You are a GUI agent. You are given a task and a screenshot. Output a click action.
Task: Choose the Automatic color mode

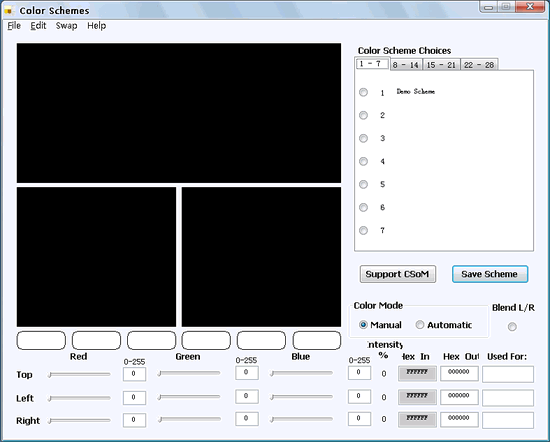pos(420,325)
